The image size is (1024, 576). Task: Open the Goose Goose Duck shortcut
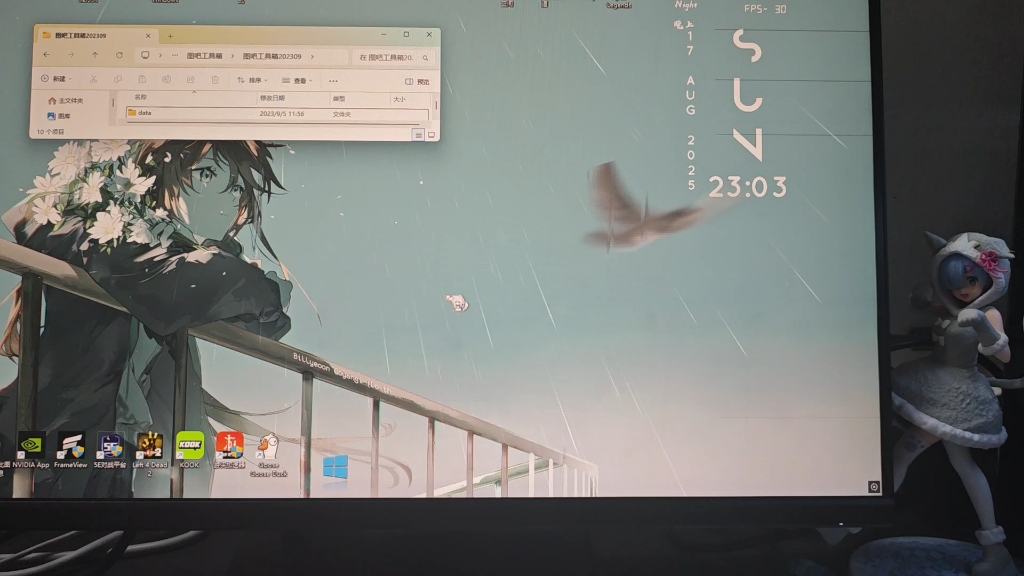point(268,455)
